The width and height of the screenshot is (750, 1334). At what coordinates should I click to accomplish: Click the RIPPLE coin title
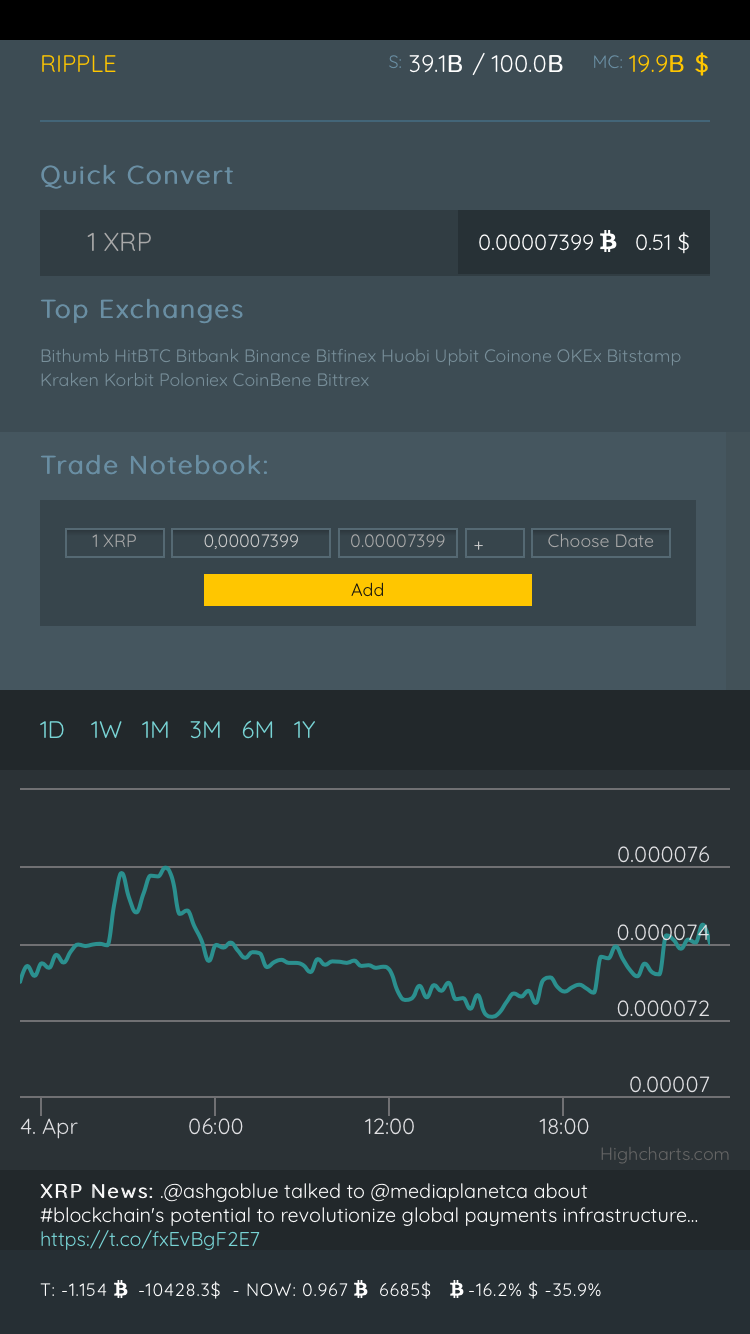coord(78,64)
